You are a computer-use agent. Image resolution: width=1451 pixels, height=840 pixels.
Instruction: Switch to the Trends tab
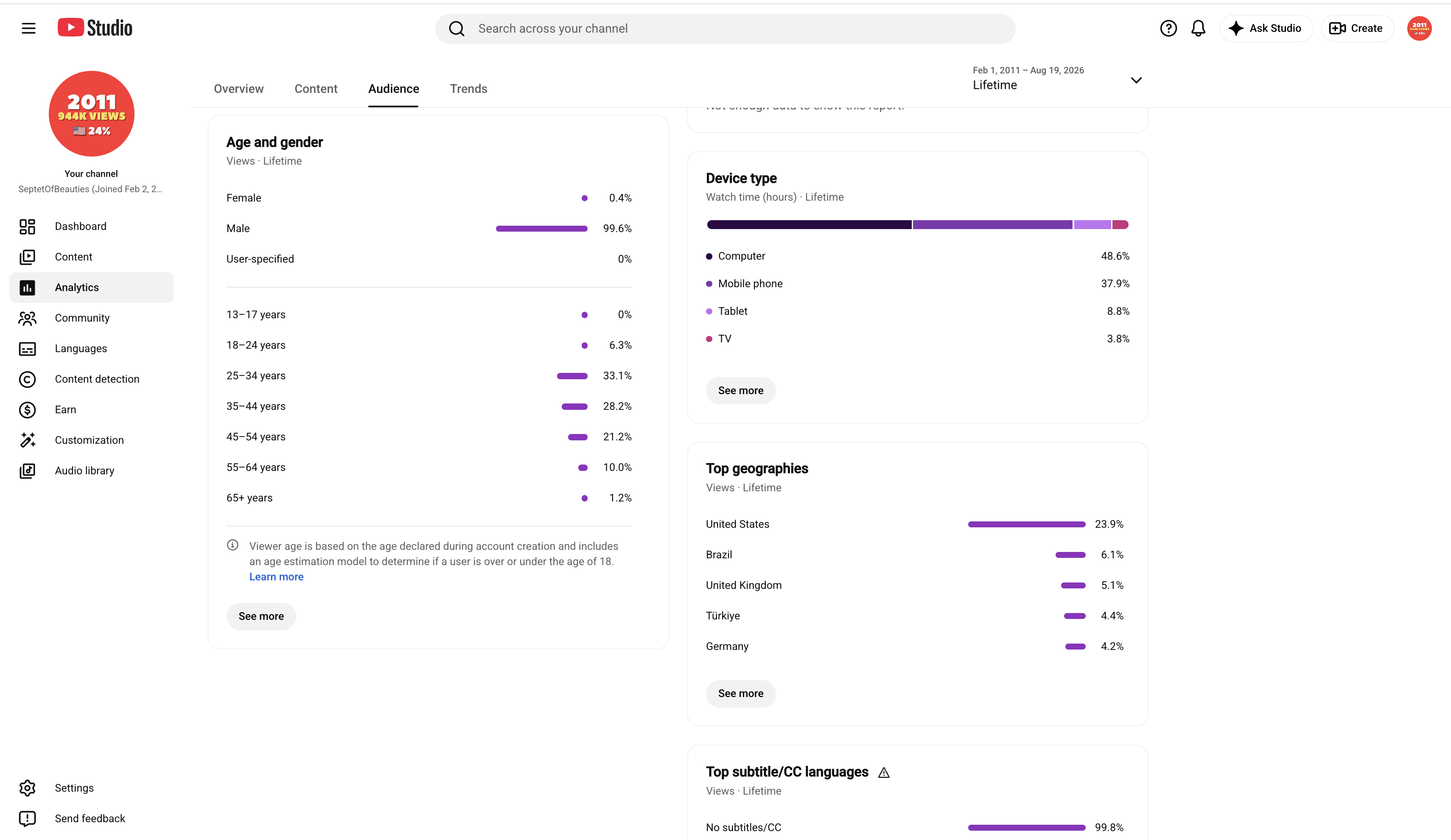tap(468, 89)
